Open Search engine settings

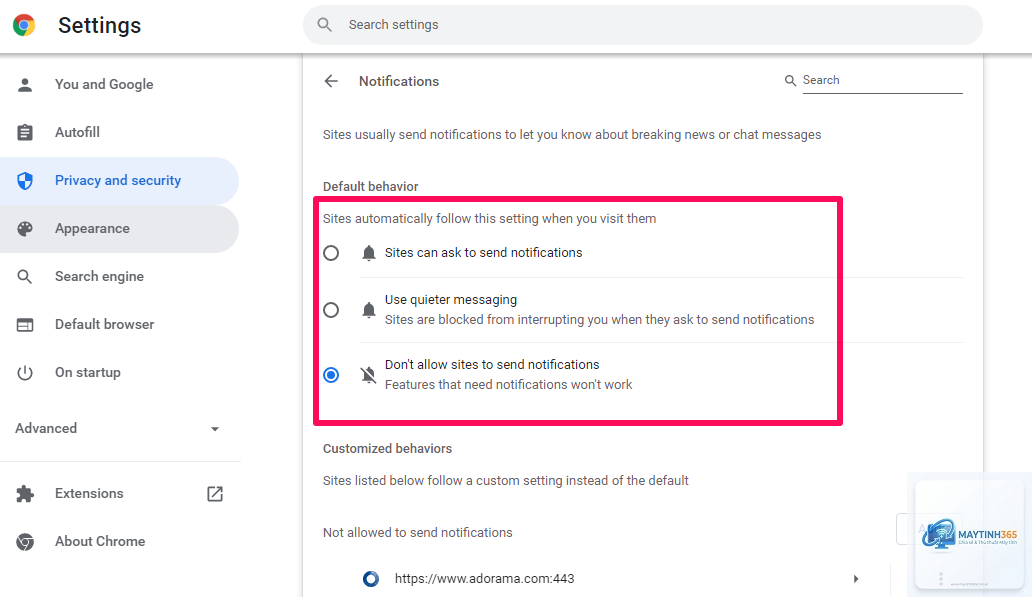(x=119, y=276)
